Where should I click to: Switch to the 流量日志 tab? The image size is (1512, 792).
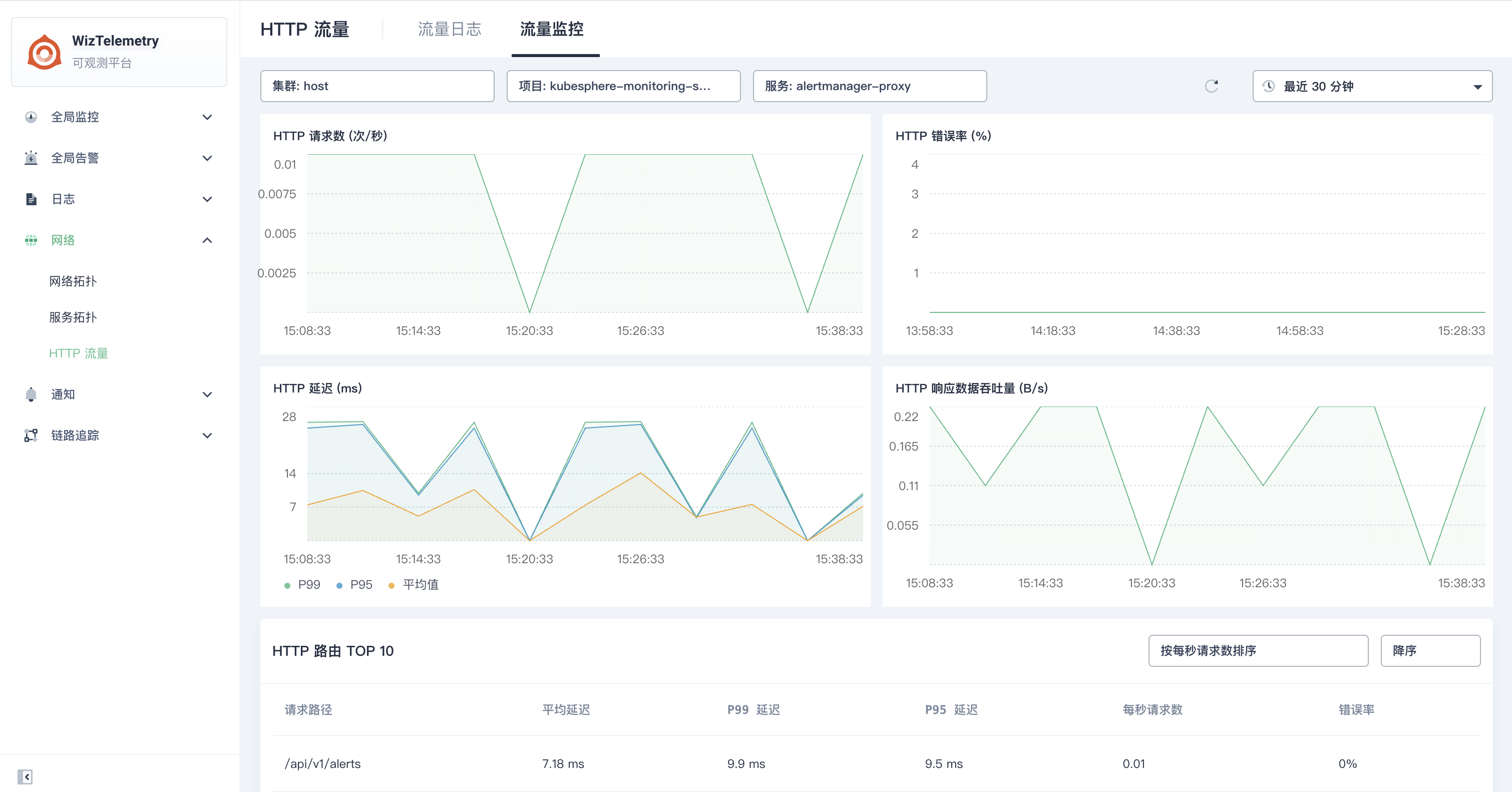[449, 30]
